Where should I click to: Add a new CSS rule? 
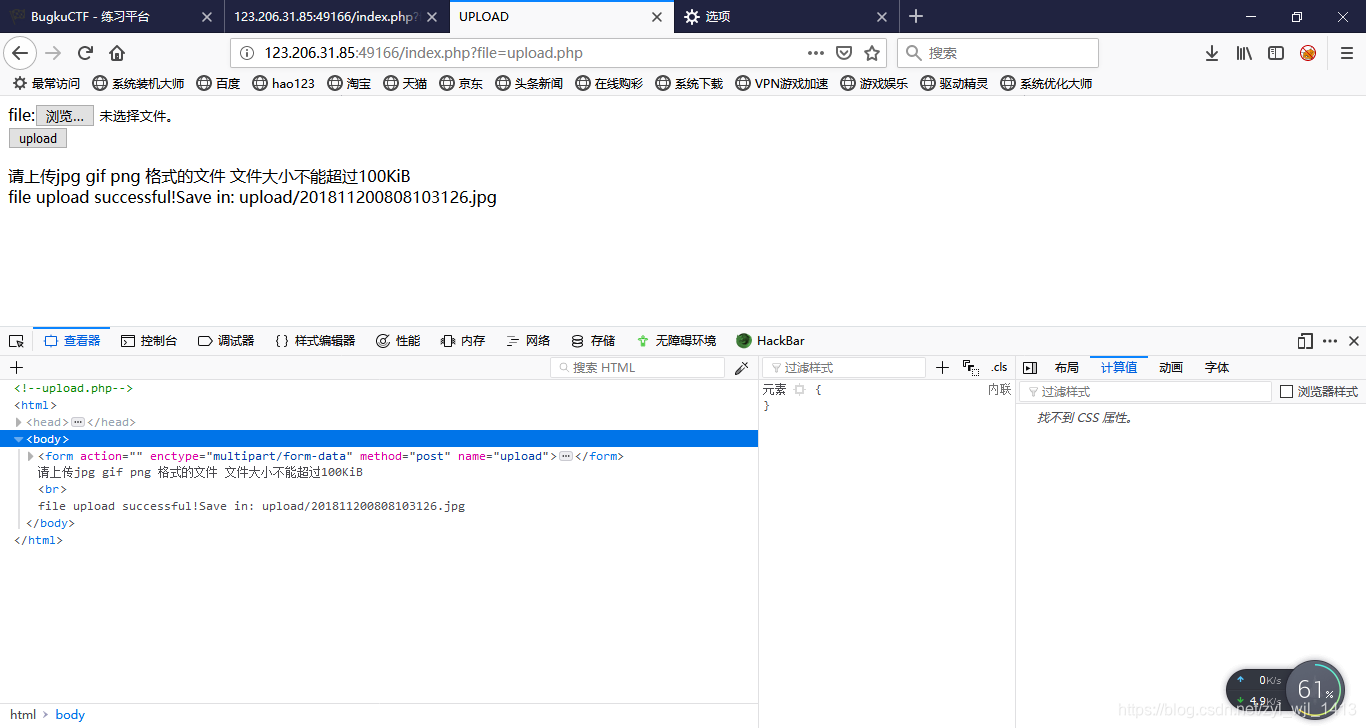(942, 368)
